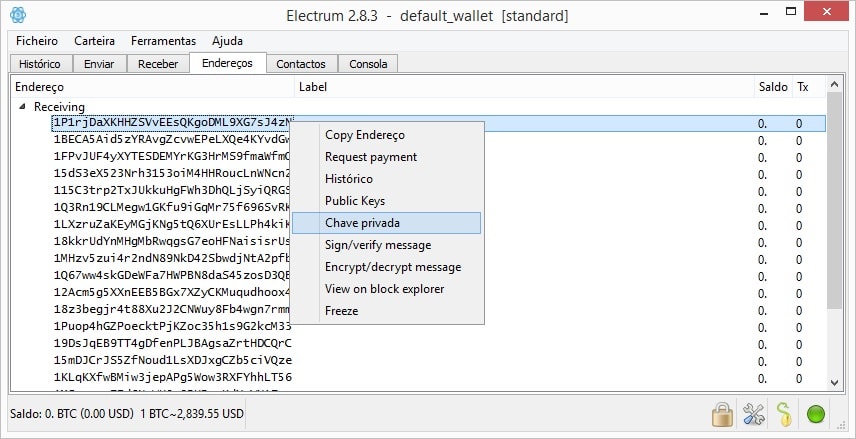Open the Consola tab
The image size is (856, 439).
click(x=368, y=64)
